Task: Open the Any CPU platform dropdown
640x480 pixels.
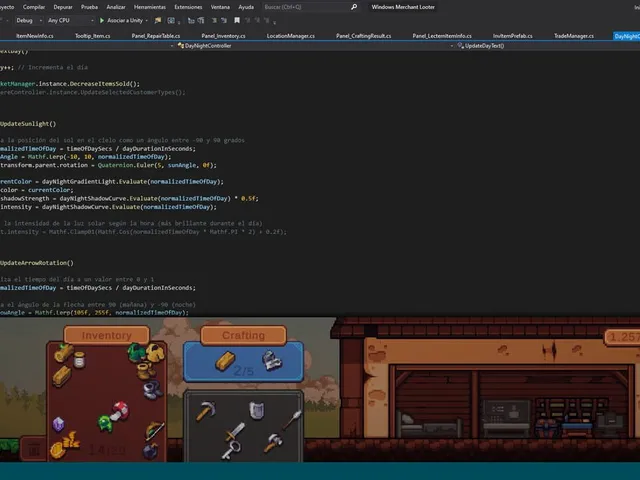Action: coord(70,20)
